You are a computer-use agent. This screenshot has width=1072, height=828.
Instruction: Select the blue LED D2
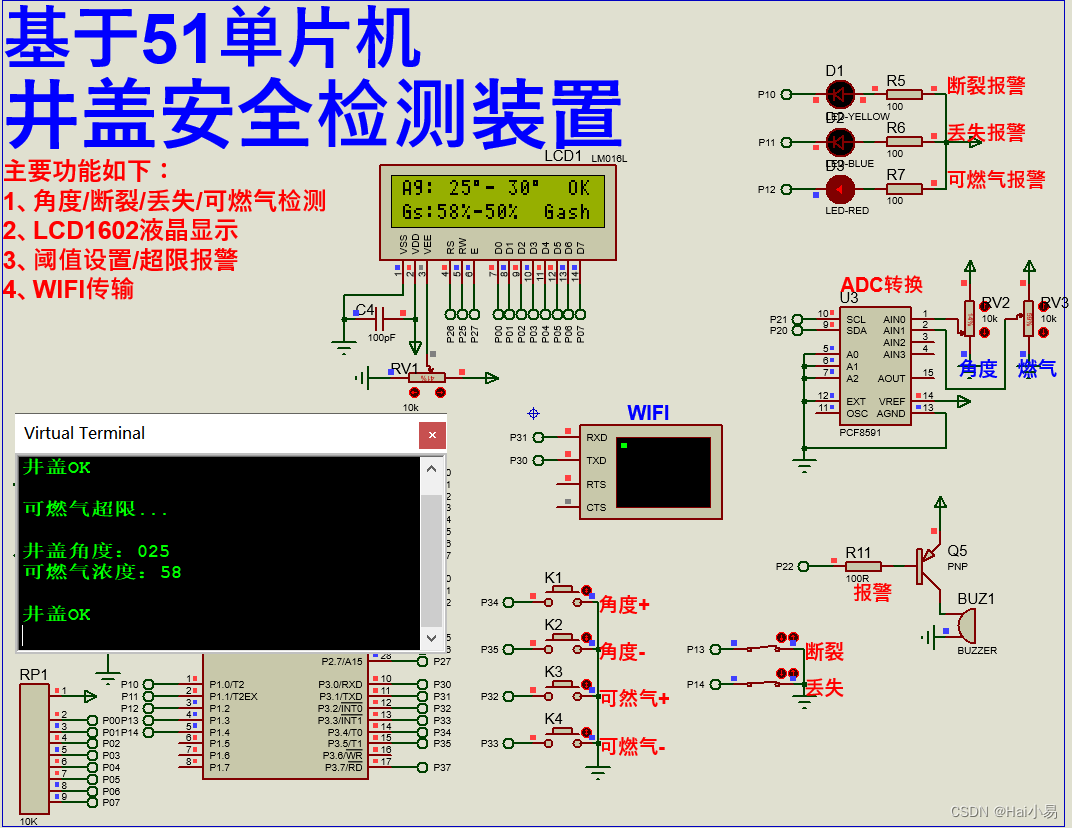(x=840, y=143)
